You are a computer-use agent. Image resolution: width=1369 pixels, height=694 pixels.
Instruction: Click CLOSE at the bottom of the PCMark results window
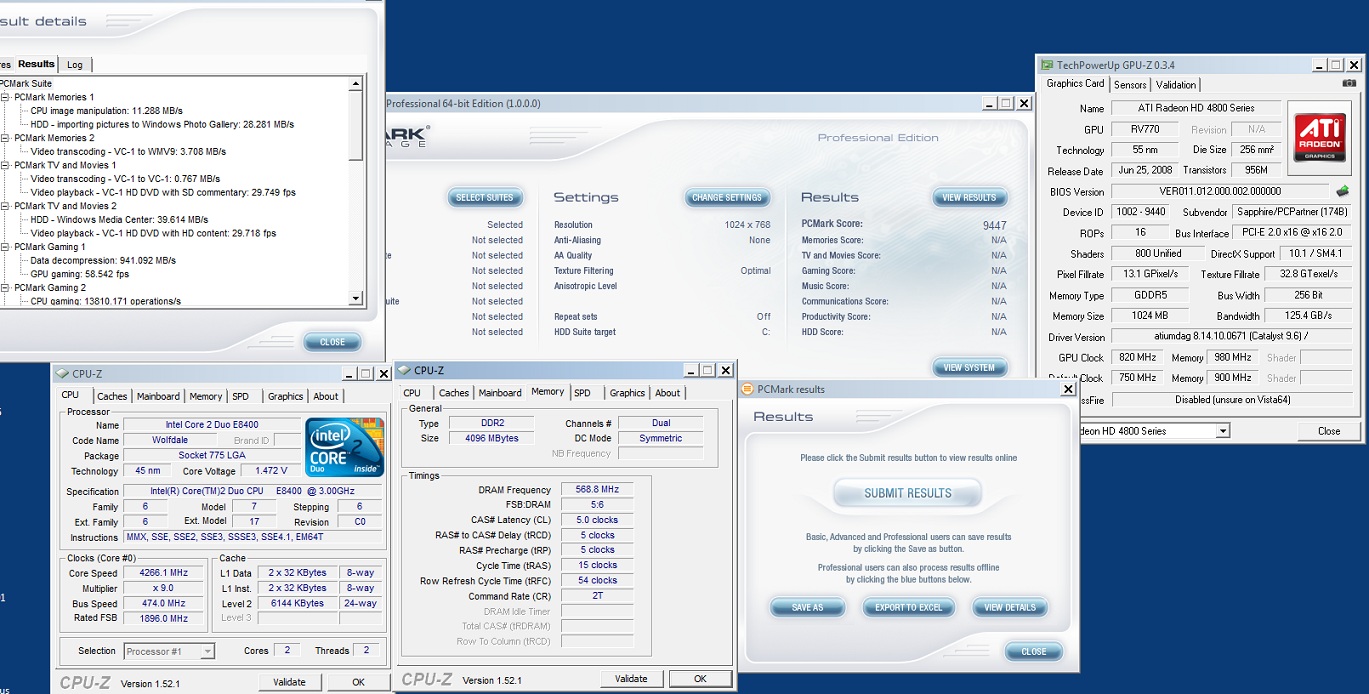[x=1034, y=652]
